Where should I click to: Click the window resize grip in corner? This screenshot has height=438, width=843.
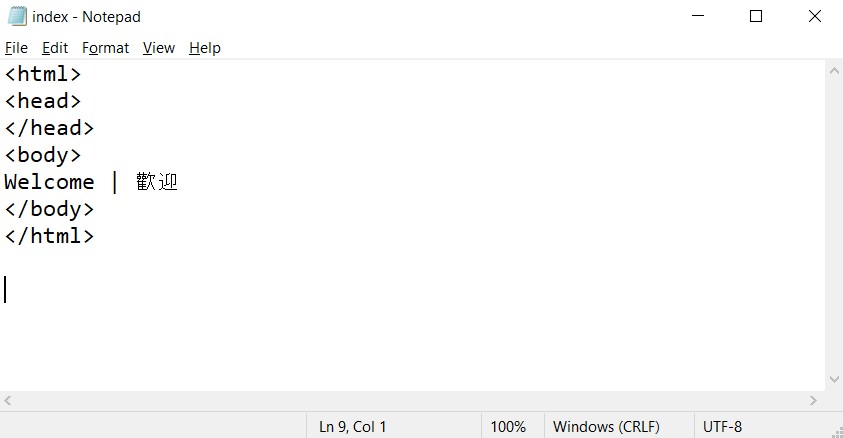point(837,432)
